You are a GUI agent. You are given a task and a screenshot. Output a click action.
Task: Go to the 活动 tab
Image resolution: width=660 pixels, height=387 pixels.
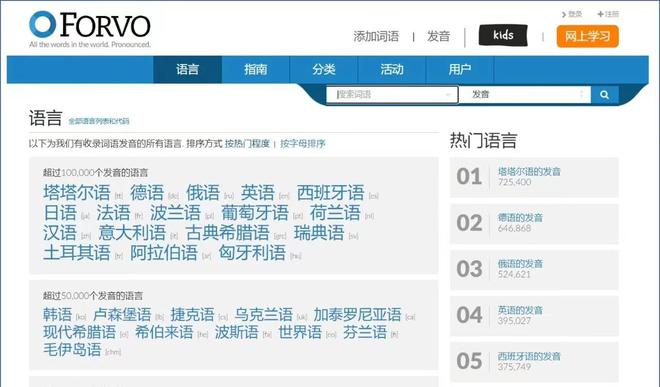(x=392, y=69)
